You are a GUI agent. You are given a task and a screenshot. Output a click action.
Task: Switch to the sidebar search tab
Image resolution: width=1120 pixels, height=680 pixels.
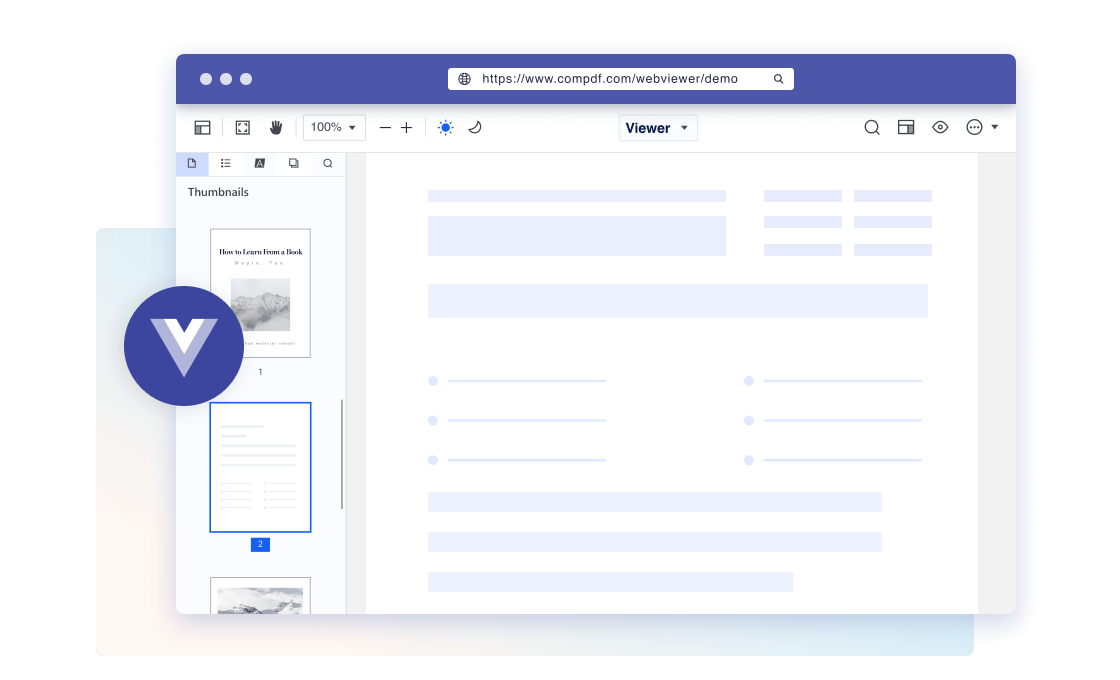(328, 164)
